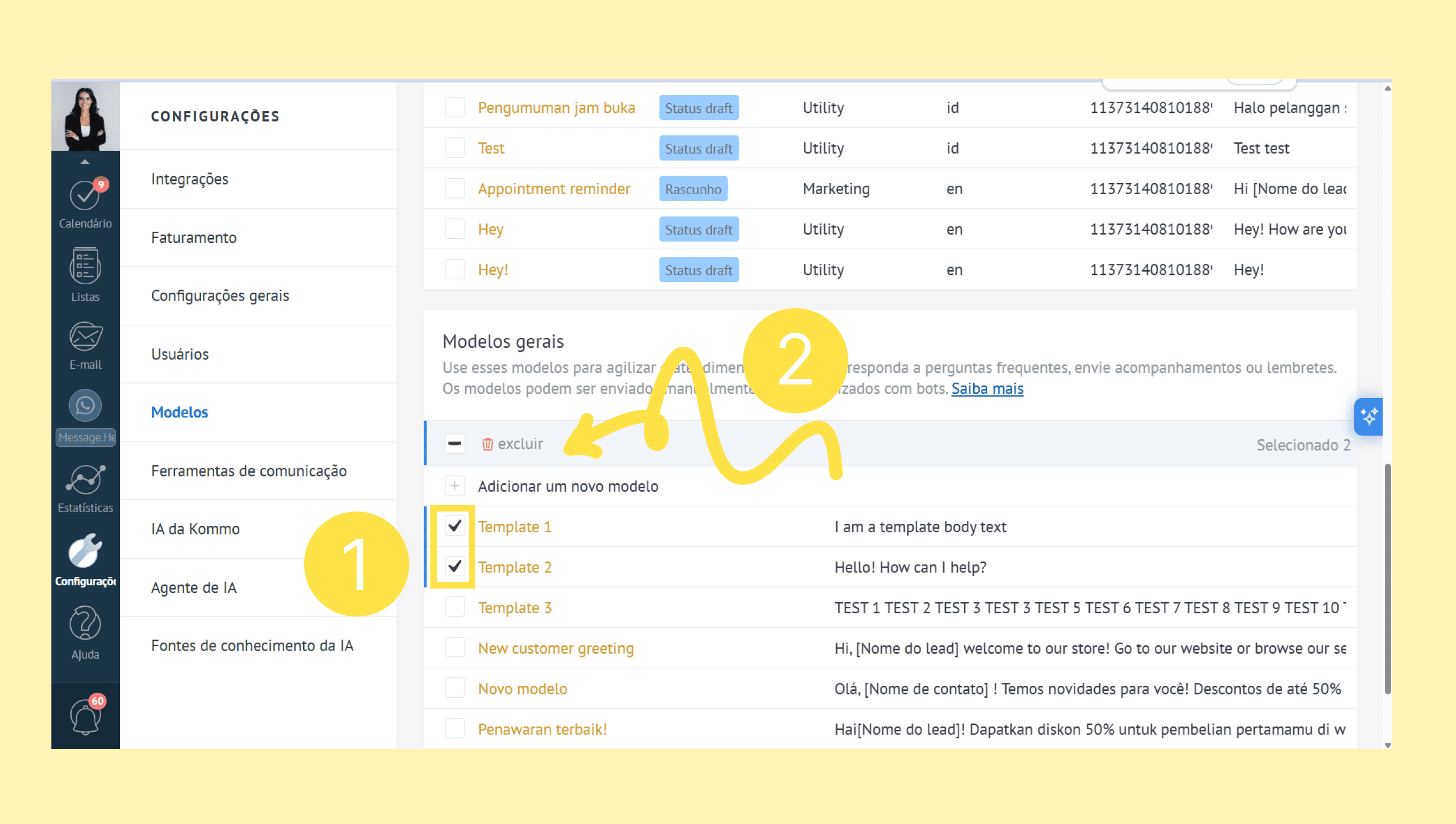This screenshot has width=1456, height=824.
Task: Click the scrollbar's down arrow
Action: point(1387,745)
